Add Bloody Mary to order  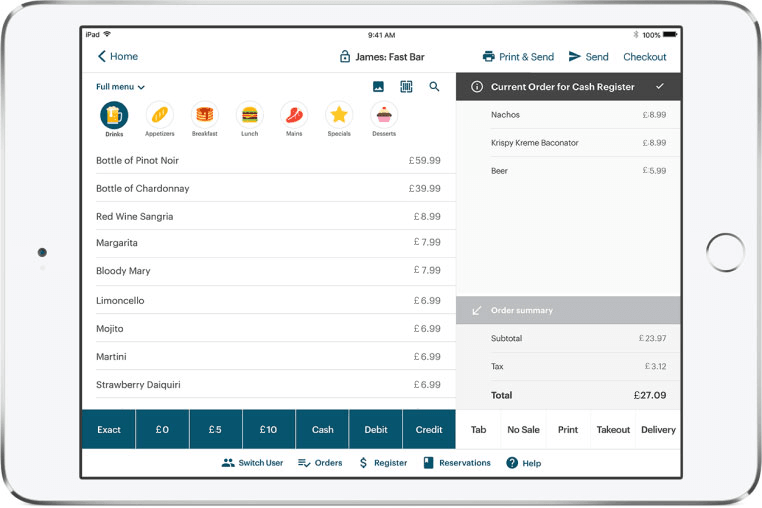coord(268,271)
